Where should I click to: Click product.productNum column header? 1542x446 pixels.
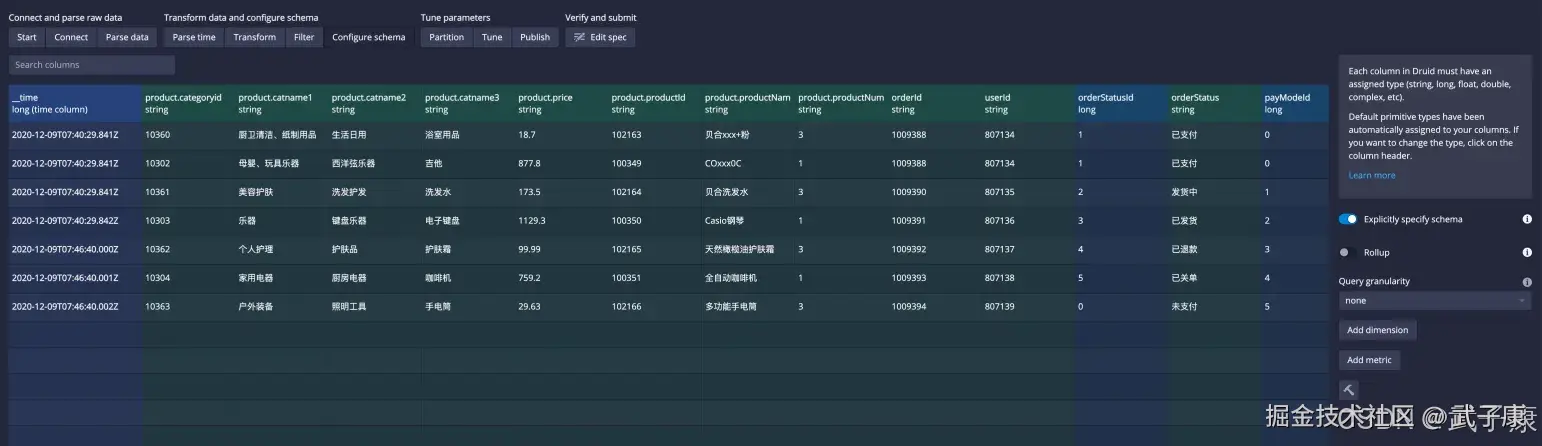(x=841, y=104)
